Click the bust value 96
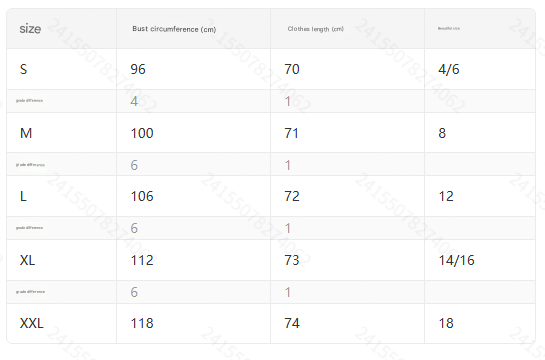545x360 pixels. (138, 69)
